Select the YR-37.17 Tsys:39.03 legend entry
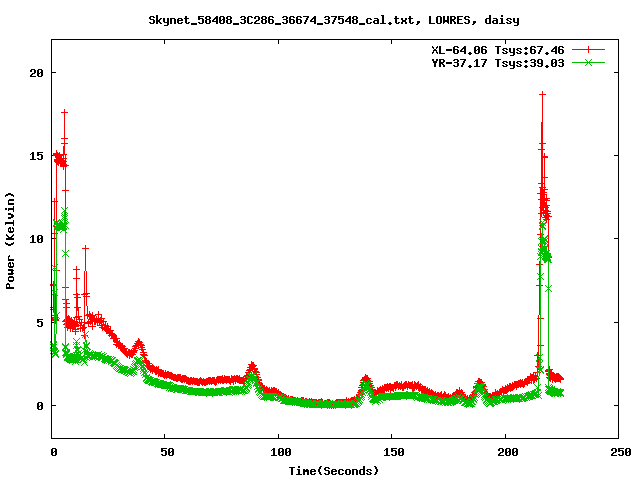640x480 pixels. 498,63
